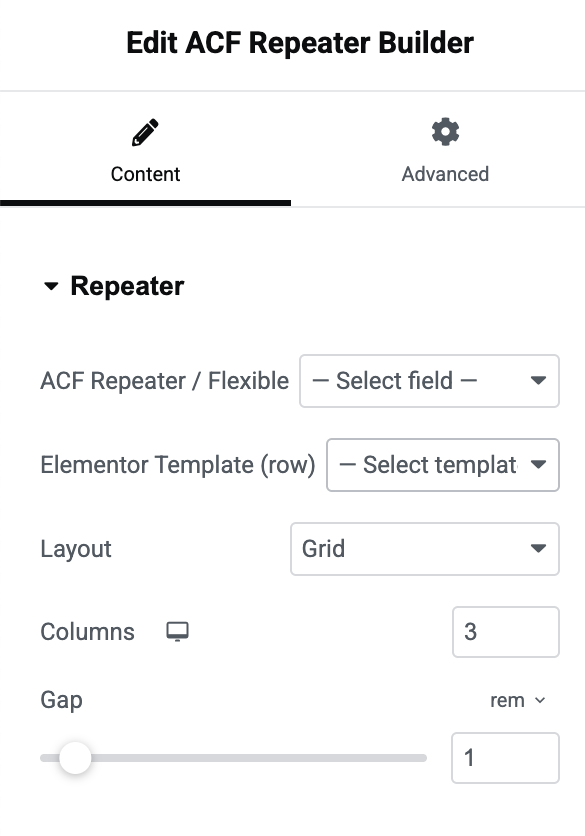Click the Repeater section header
Screen dimensions: 585x836
pos(125,286)
